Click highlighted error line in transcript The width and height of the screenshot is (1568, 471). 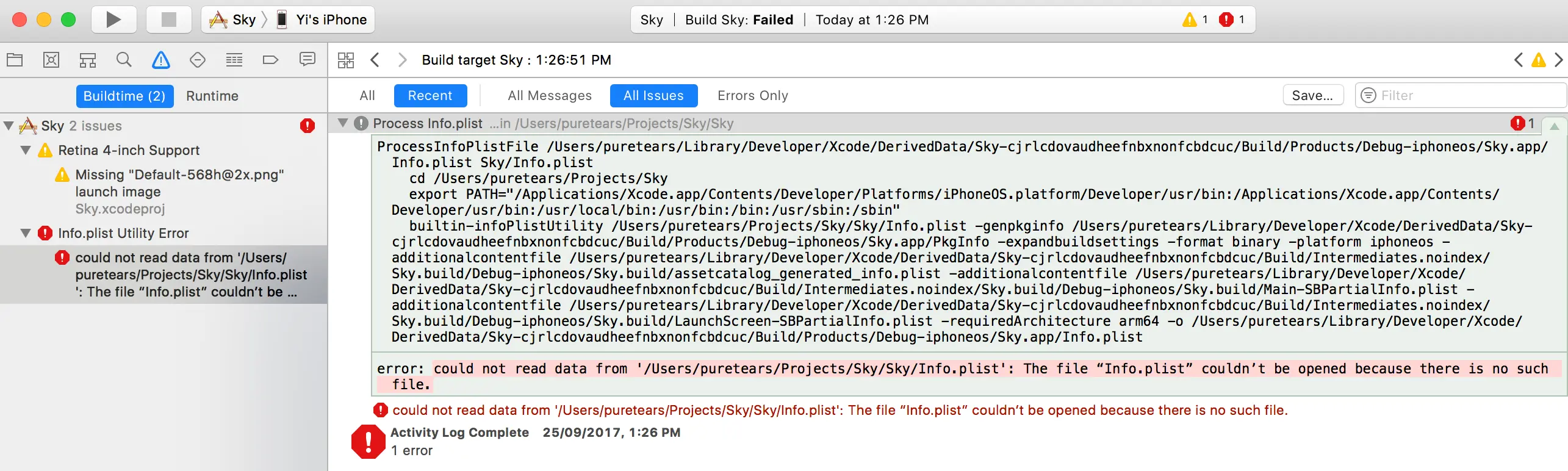point(969,376)
